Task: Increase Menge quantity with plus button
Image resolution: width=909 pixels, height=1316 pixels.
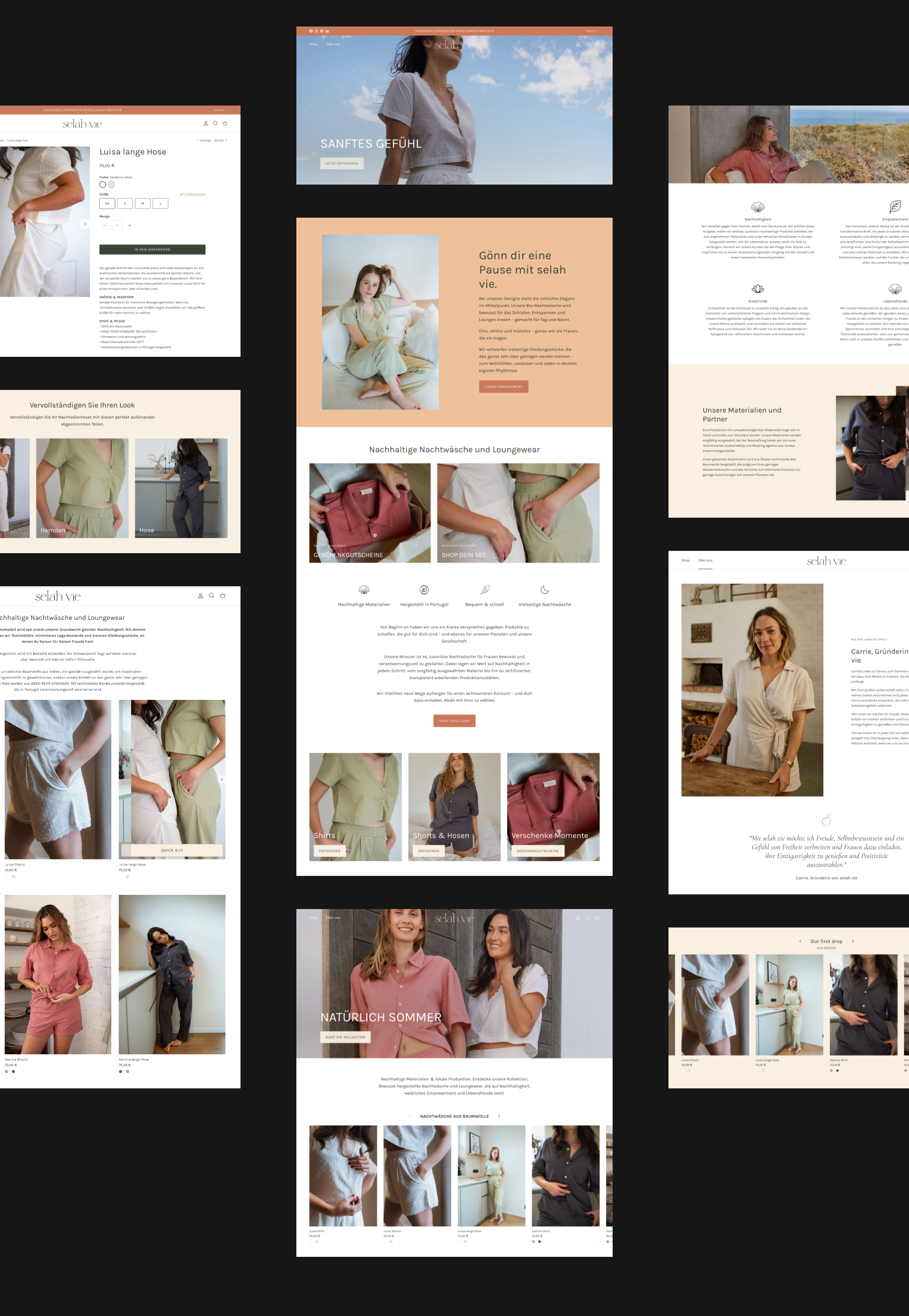Action: [x=130, y=225]
